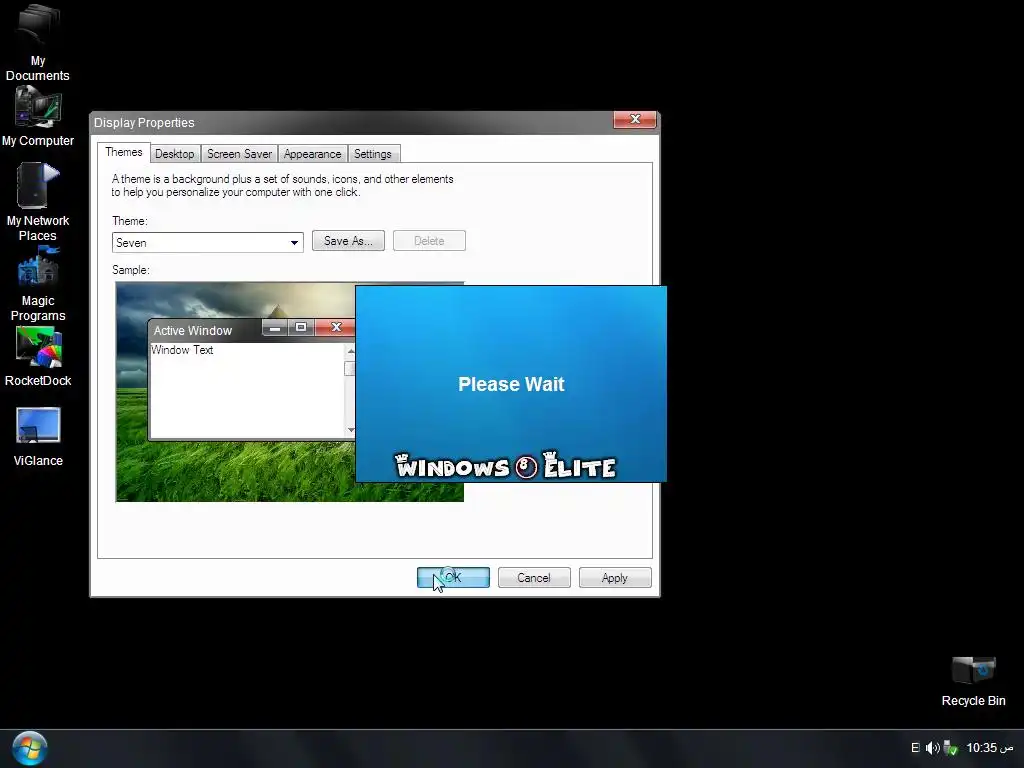Click the taskbar clock showing 10:35
The width and height of the screenshot is (1024, 768).
coord(989,748)
